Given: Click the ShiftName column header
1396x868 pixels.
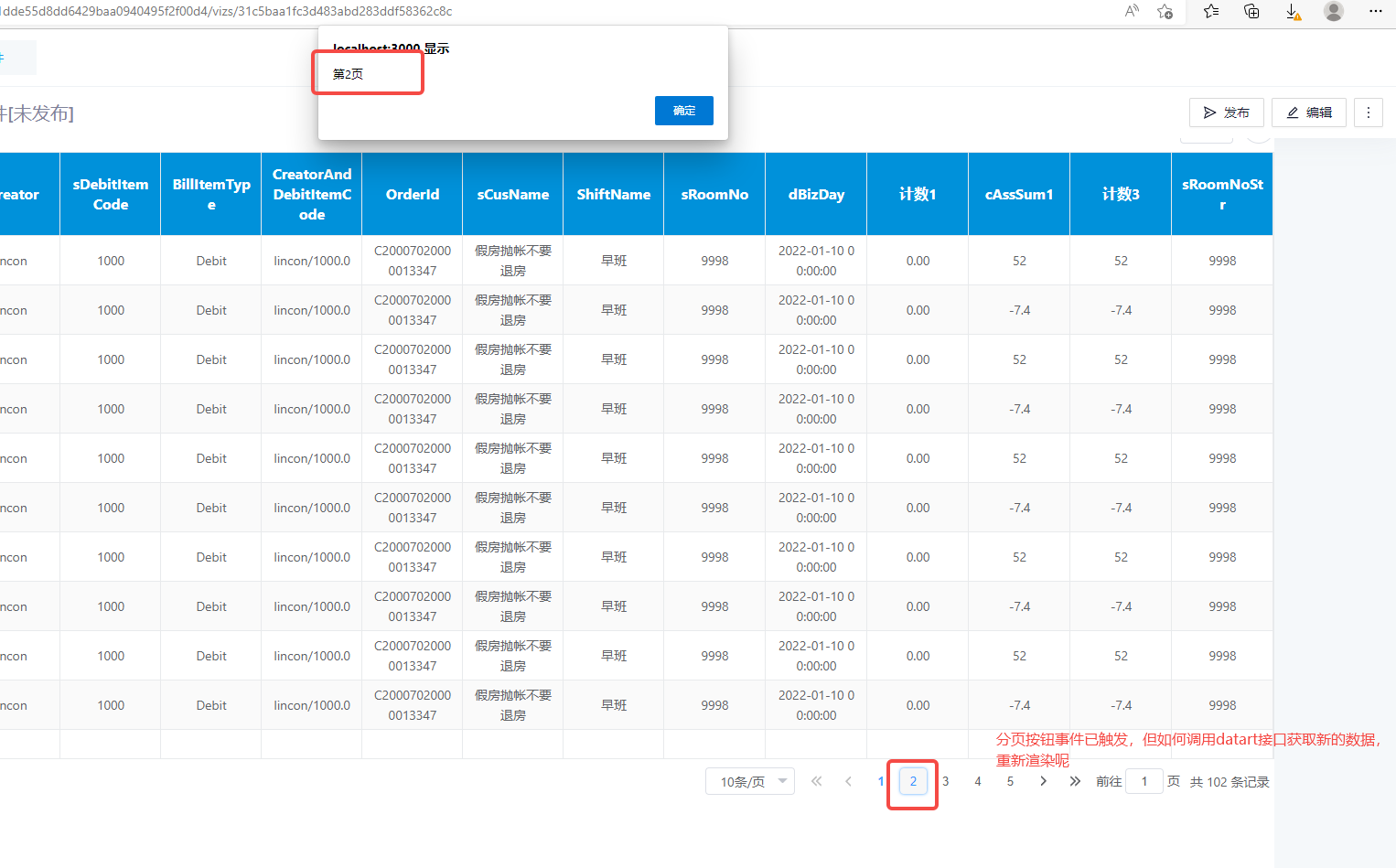Looking at the screenshot, I should [x=614, y=194].
